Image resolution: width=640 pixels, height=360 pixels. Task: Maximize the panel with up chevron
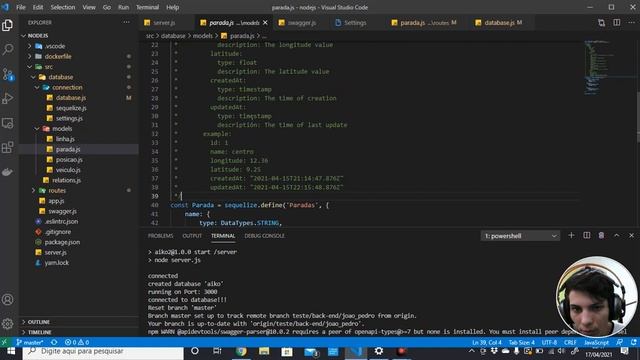coord(616,236)
